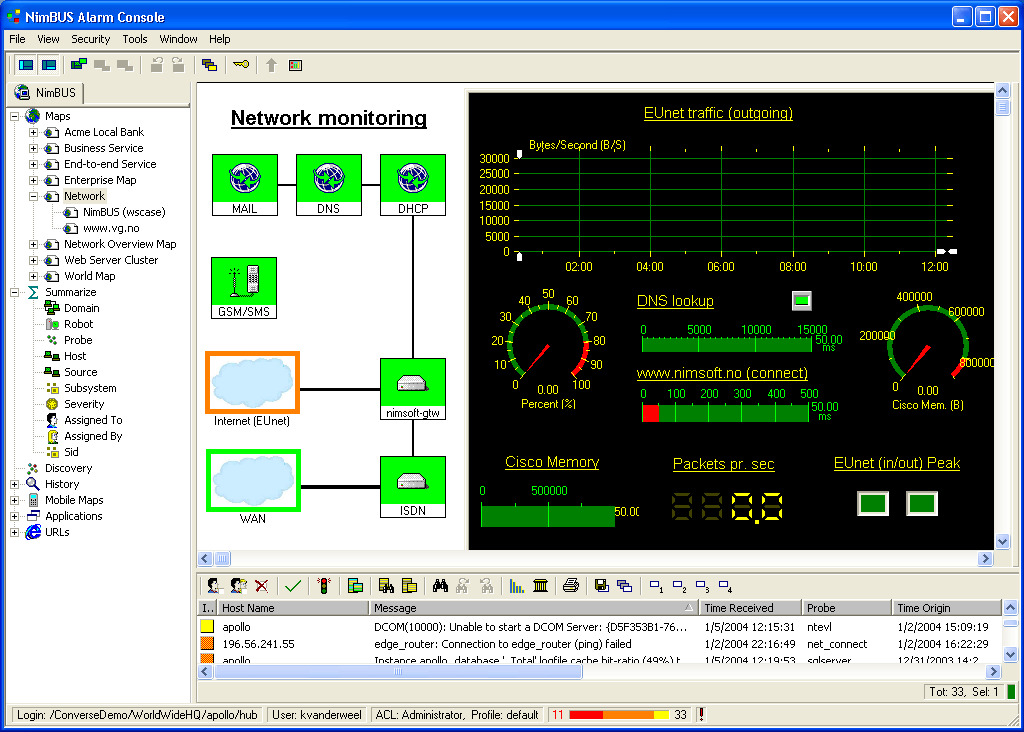Toggle the navigation pane toolbar button

click(26, 65)
